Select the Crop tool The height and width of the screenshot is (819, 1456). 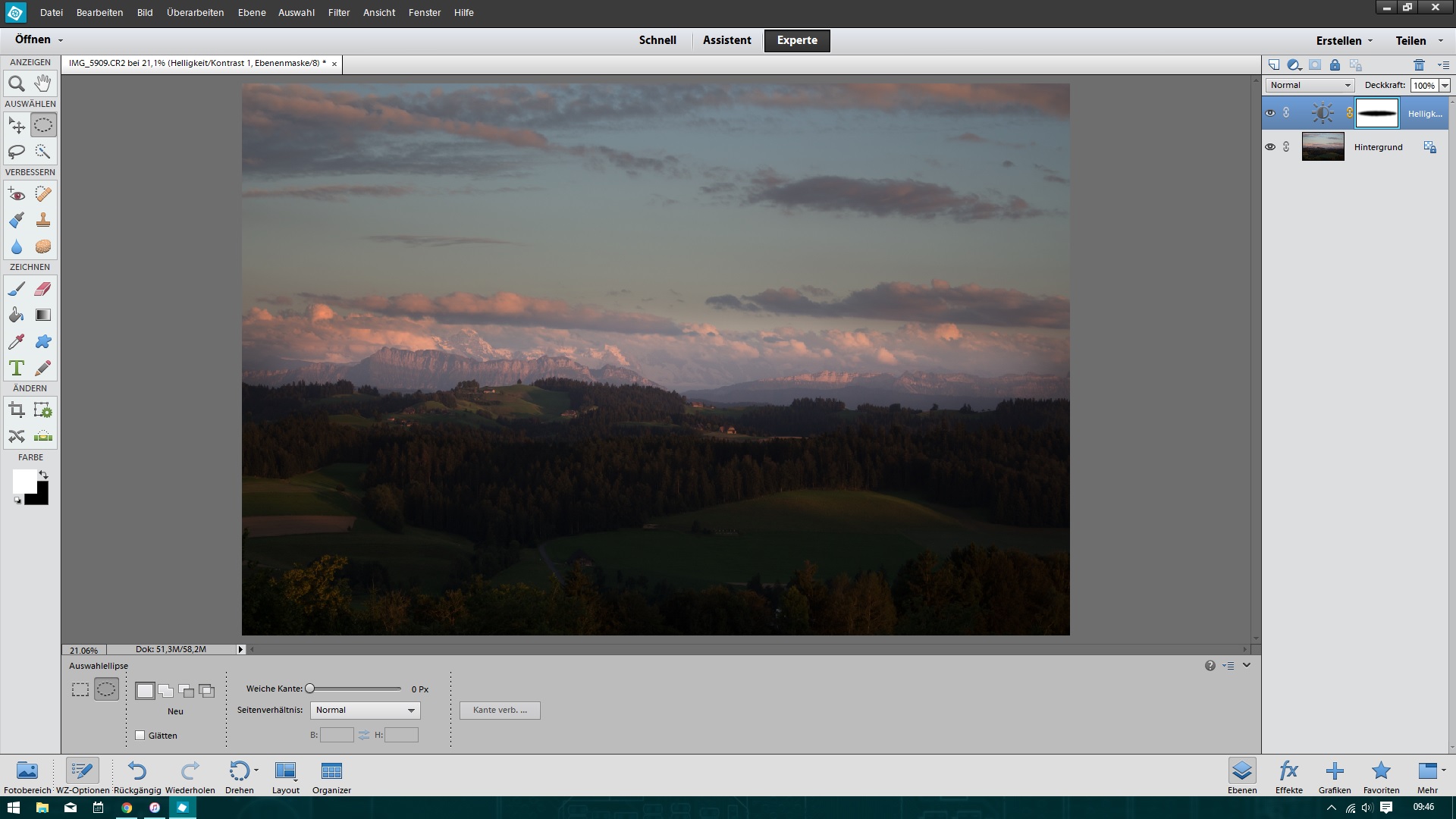[x=17, y=411]
